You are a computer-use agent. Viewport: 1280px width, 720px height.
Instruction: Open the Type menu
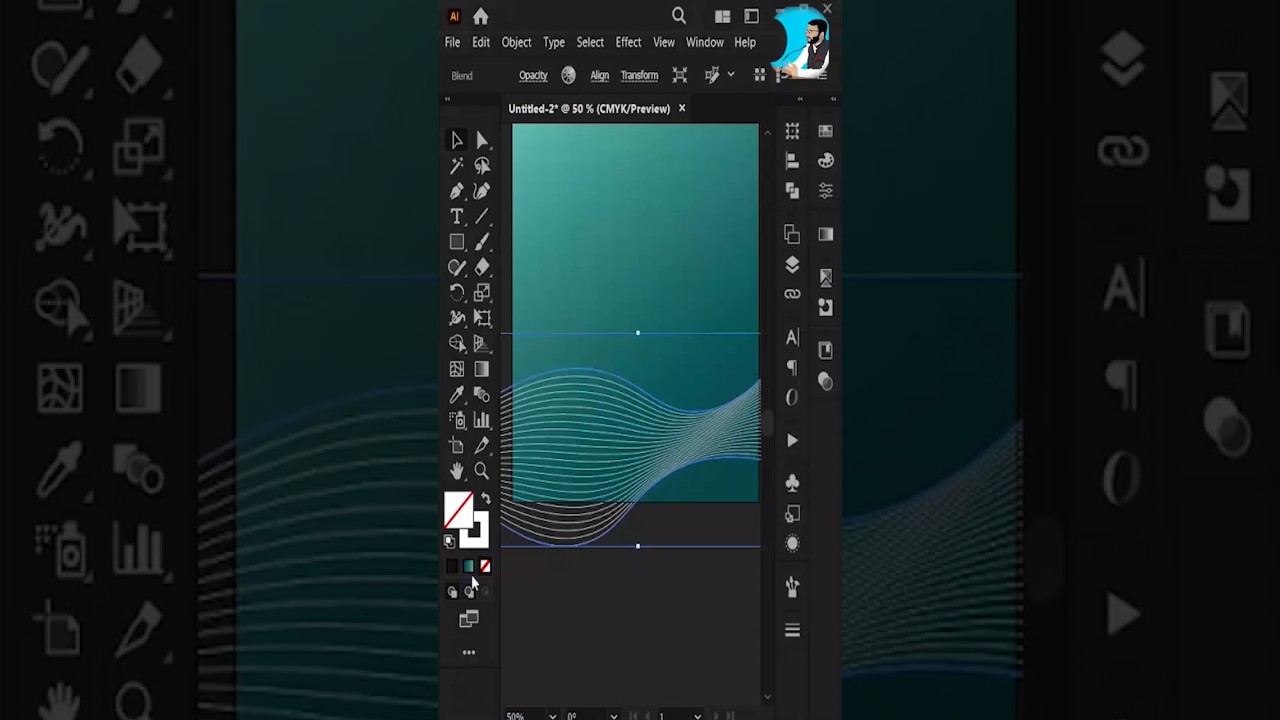554,43
